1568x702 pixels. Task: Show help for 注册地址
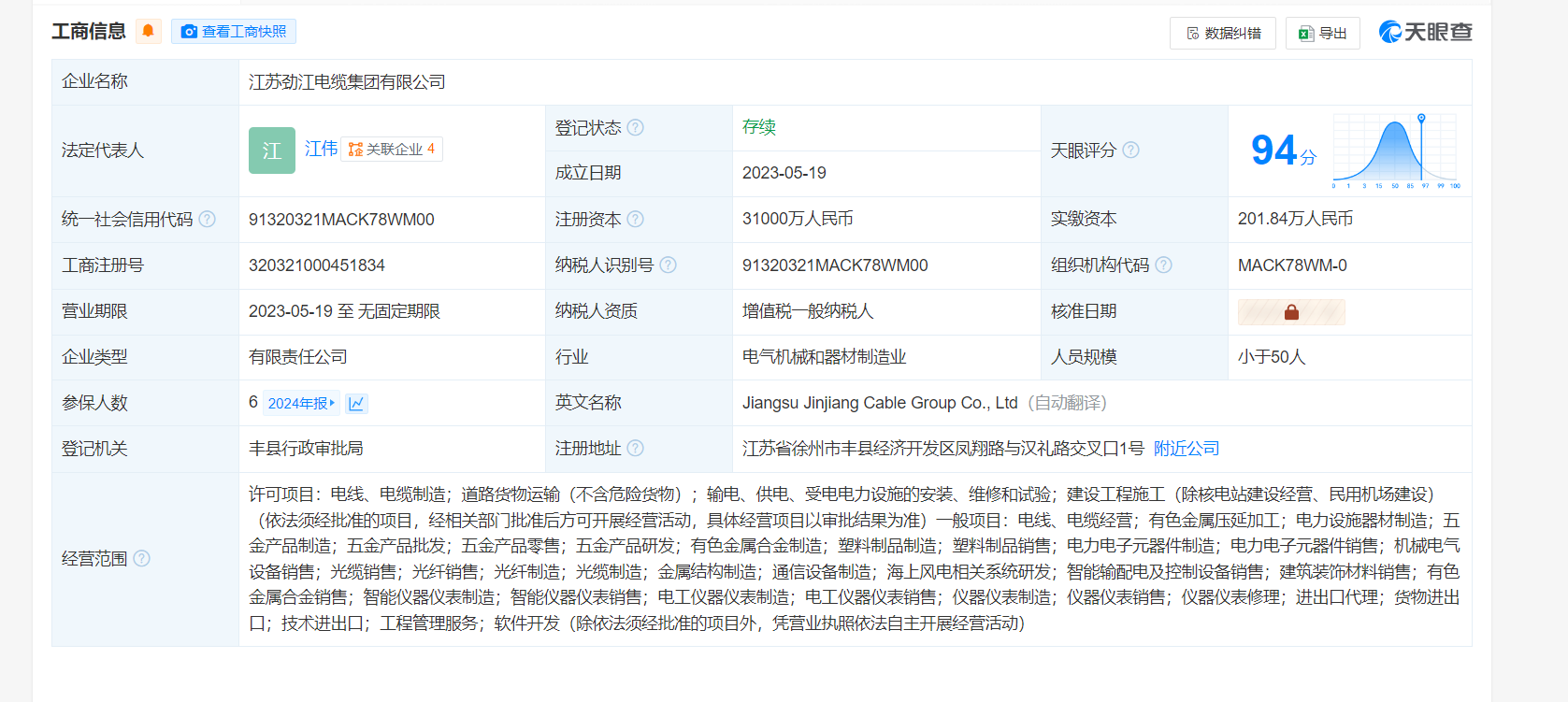635,448
